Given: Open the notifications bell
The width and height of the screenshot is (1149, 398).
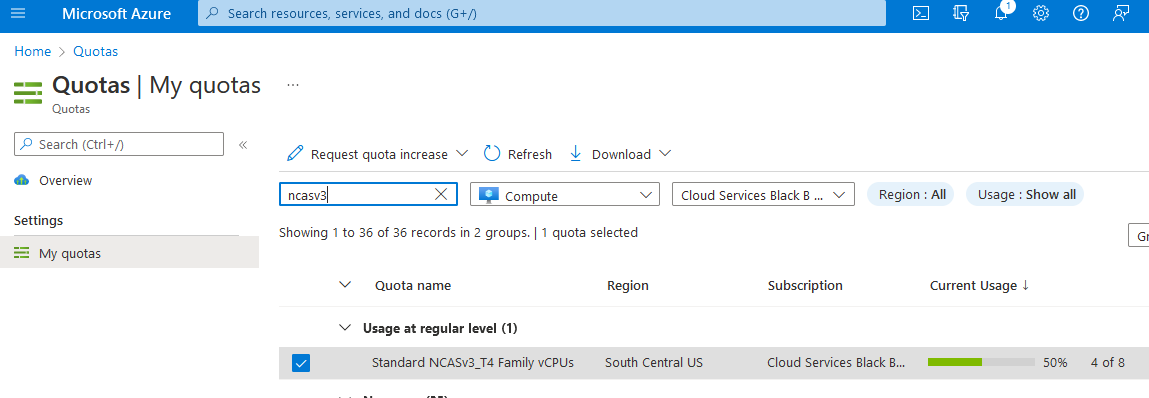Looking at the screenshot, I should point(1001,13).
